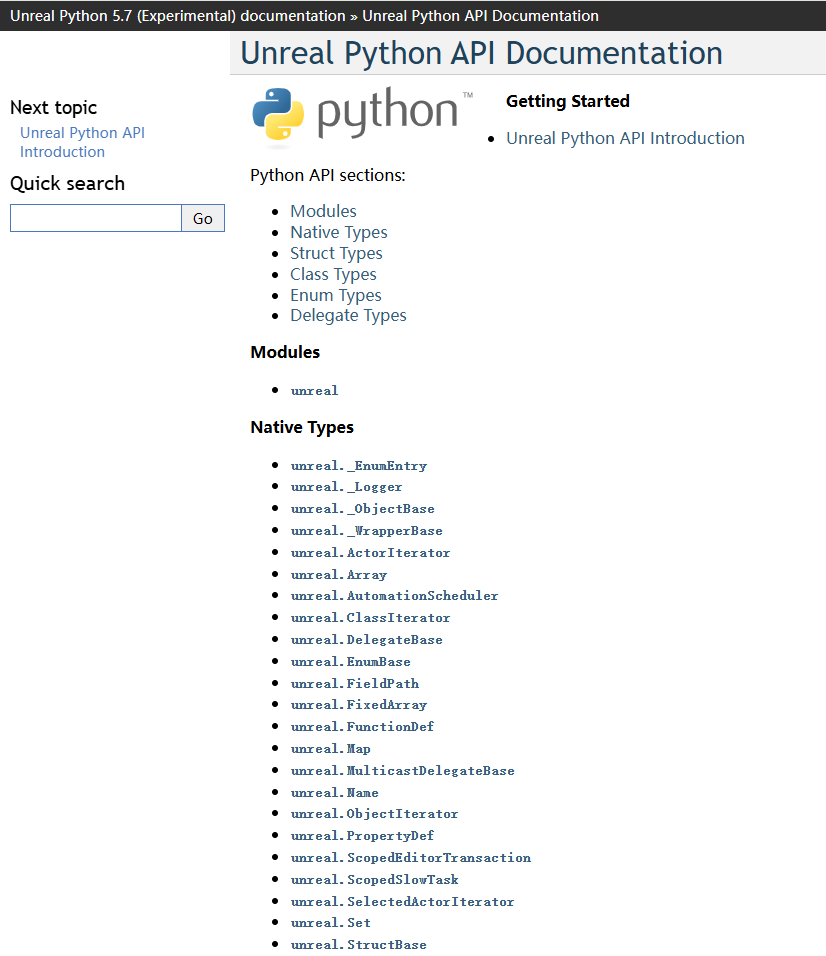Click the bold 'Modules' section heading
The width and height of the screenshot is (826, 956).
click(x=285, y=352)
